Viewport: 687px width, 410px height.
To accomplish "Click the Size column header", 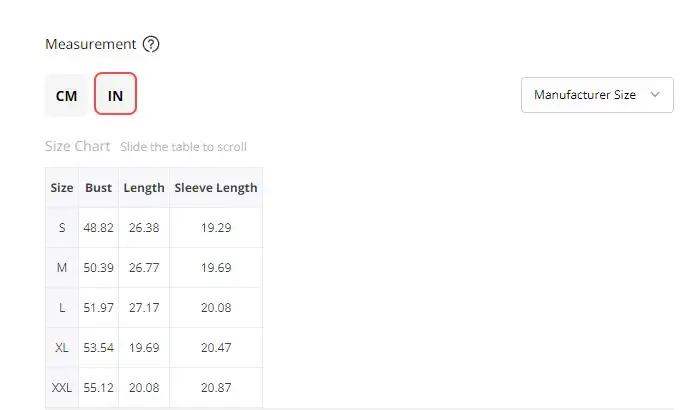I will pyautogui.click(x=62, y=187).
